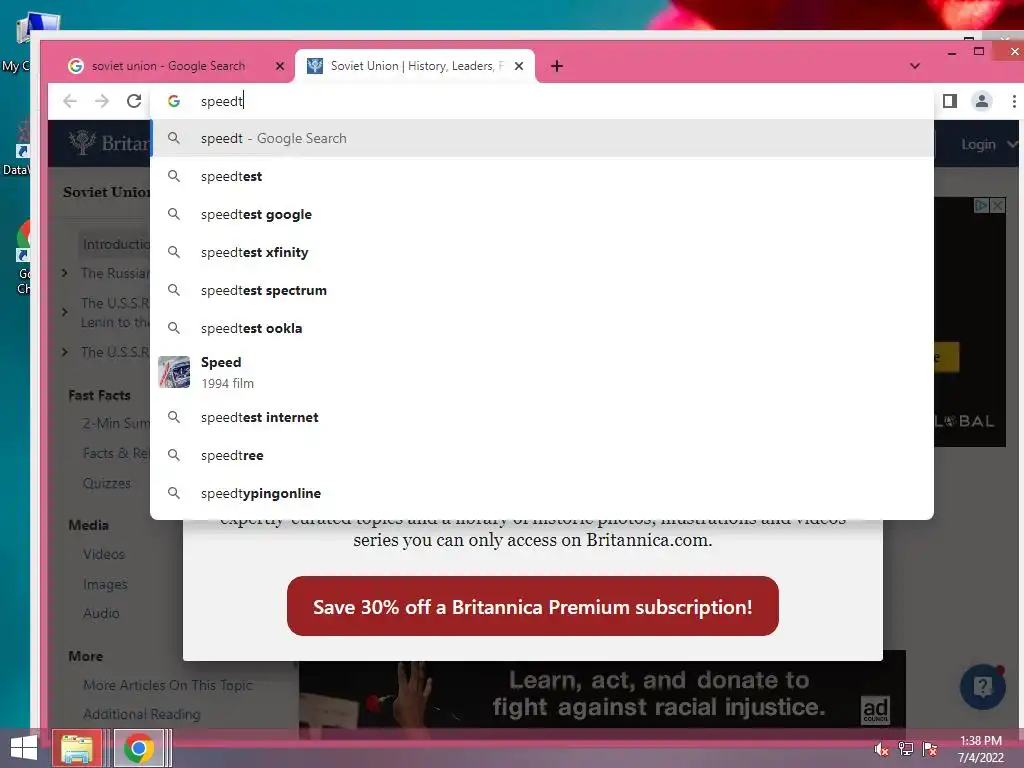1024x768 pixels.
Task: Choose the 'speedtypingonline' suggestion
Action: click(x=542, y=493)
